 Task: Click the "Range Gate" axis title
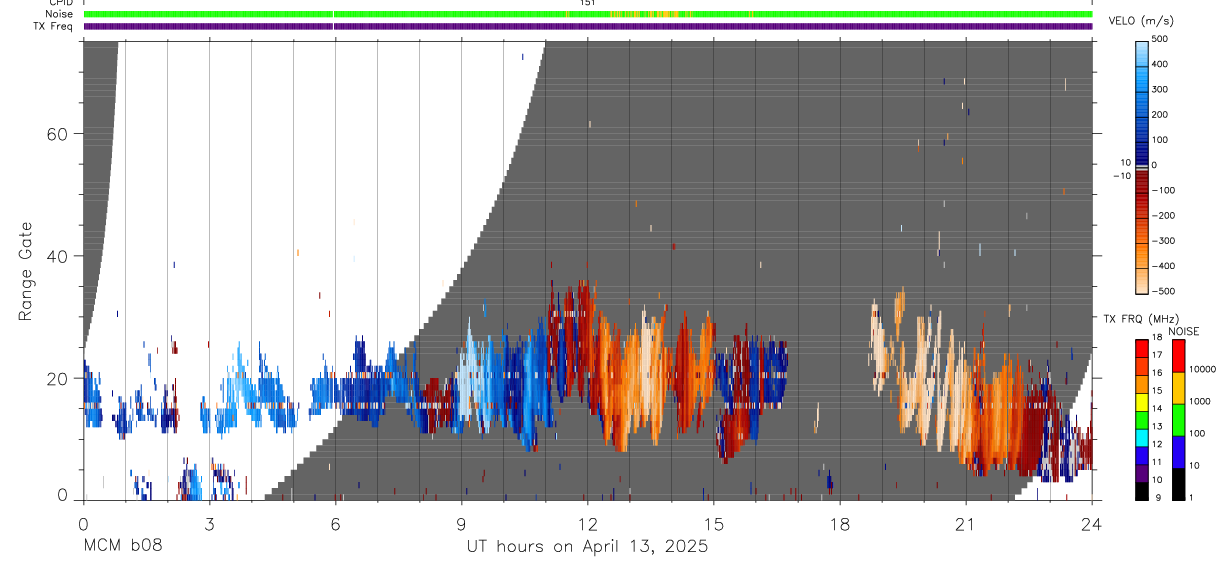tap(26, 270)
